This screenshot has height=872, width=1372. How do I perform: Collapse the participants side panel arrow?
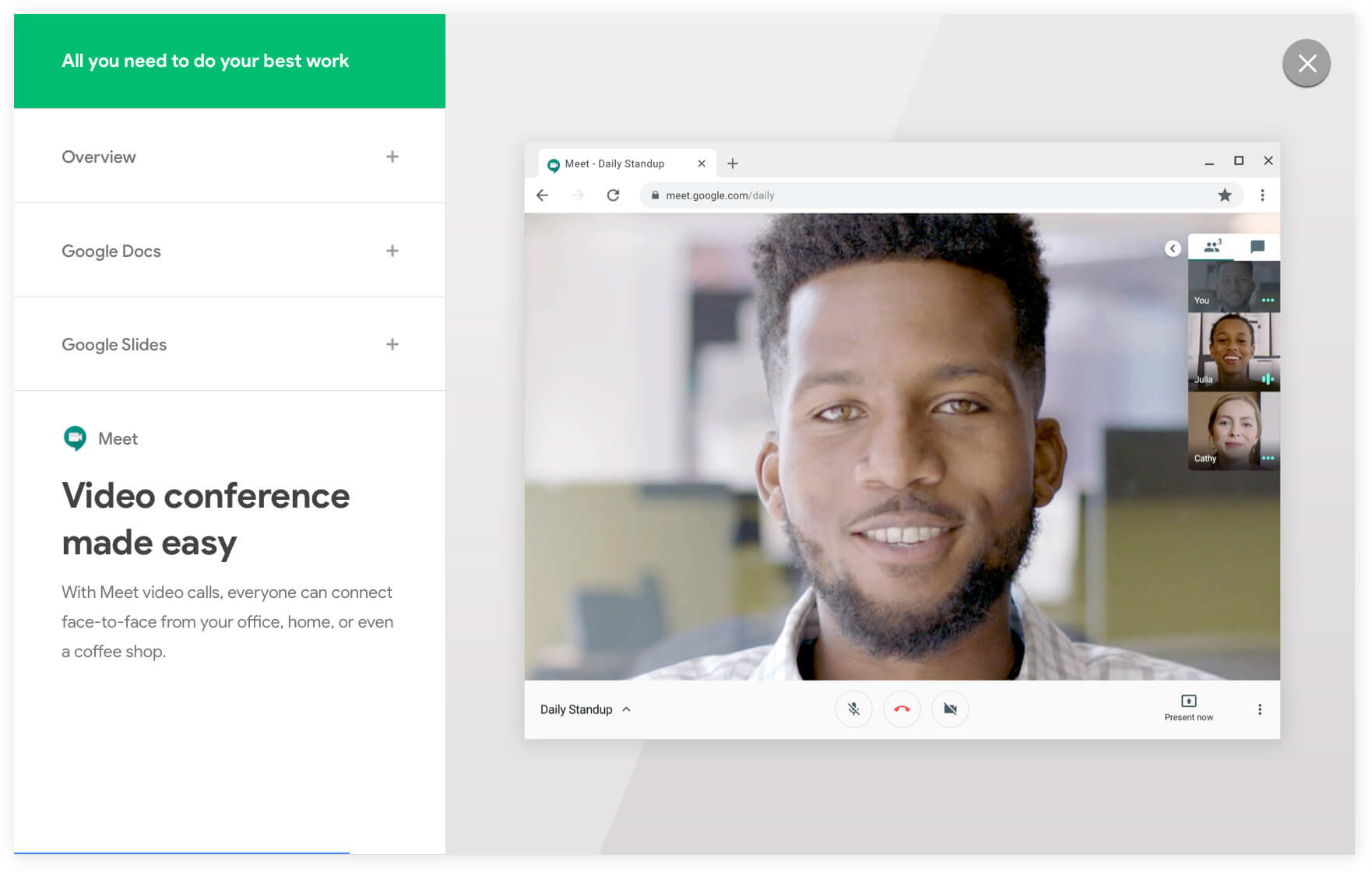click(x=1173, y=248)
